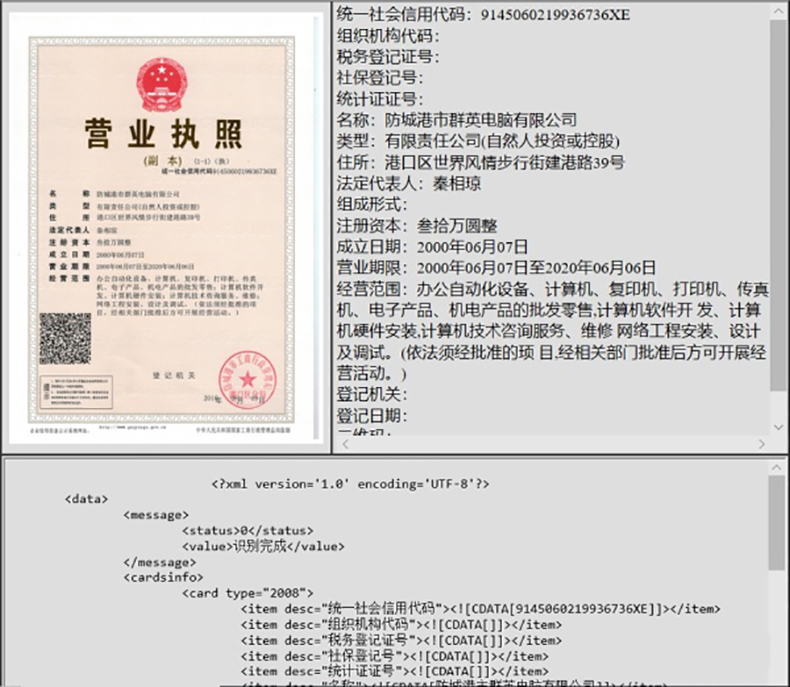This screenshot has height=687, width=790.
Task: Click scroll-up arrow of the XML output panel
Action: coord(778,468)
